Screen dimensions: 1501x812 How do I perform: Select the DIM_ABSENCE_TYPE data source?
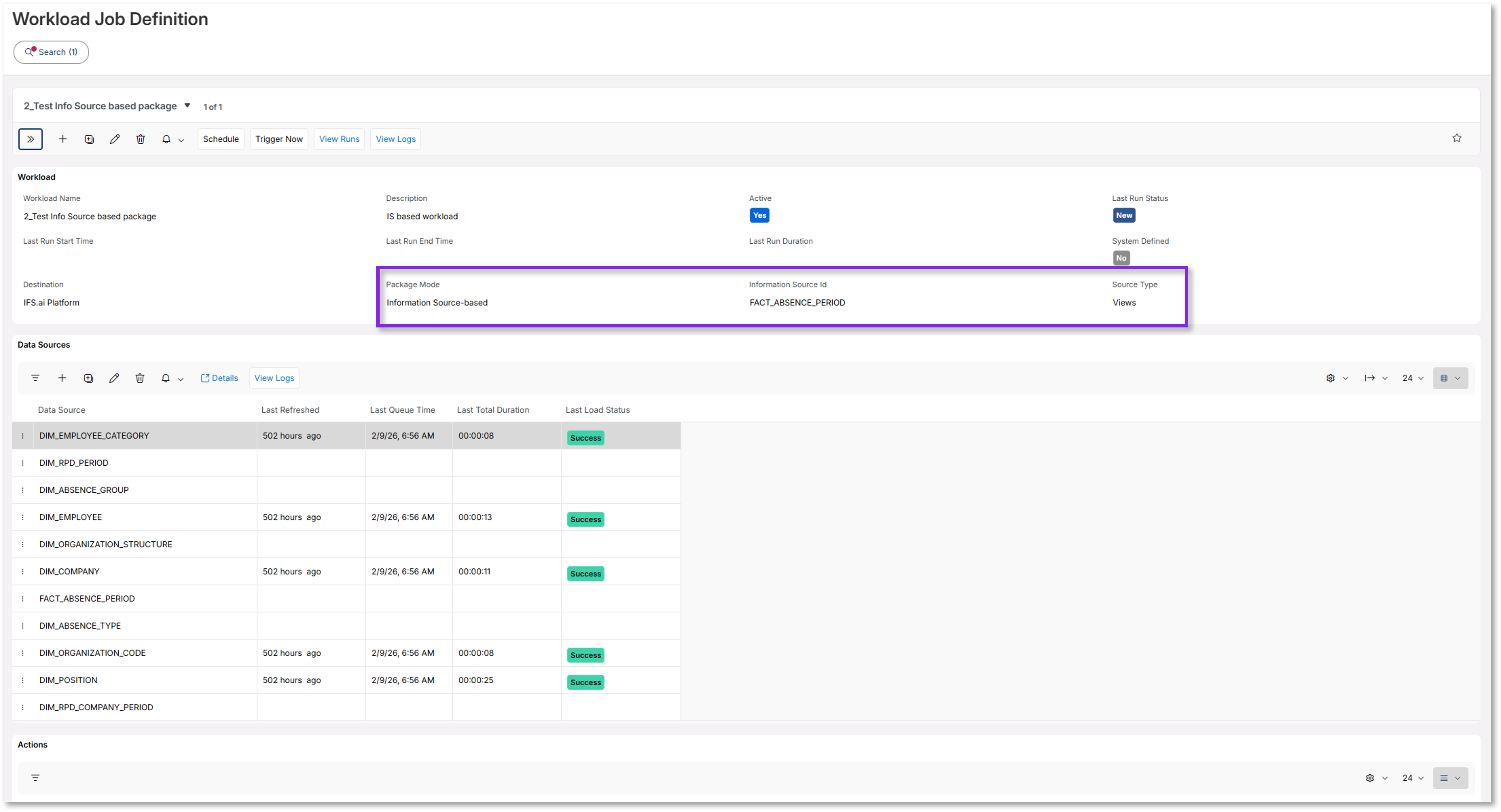pyautogui.click(x=80, y=625)
